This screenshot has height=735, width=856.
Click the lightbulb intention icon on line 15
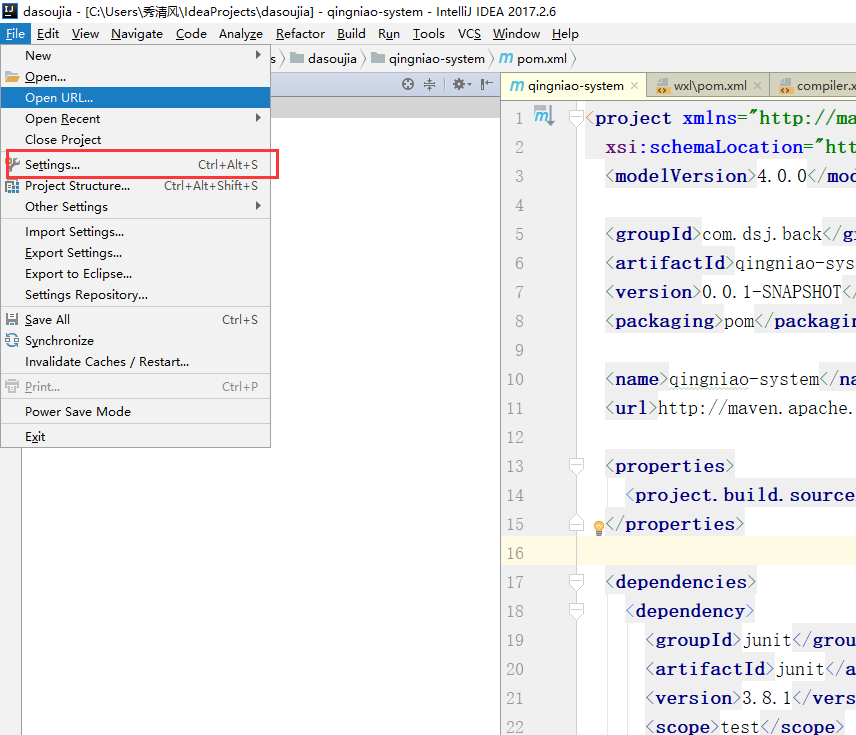pyautogui.click(x=598, y=527)
